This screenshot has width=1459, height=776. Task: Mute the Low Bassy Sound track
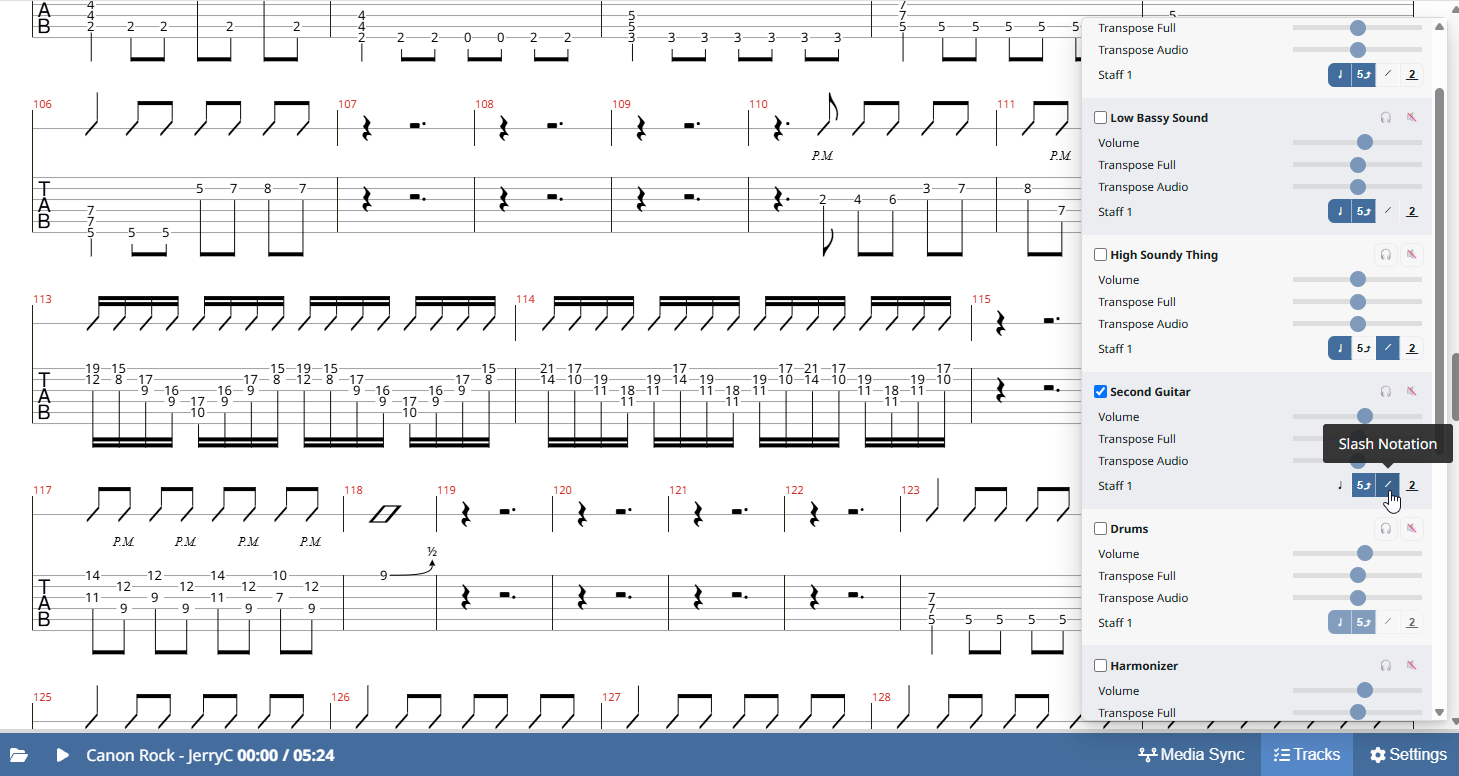1411,118
